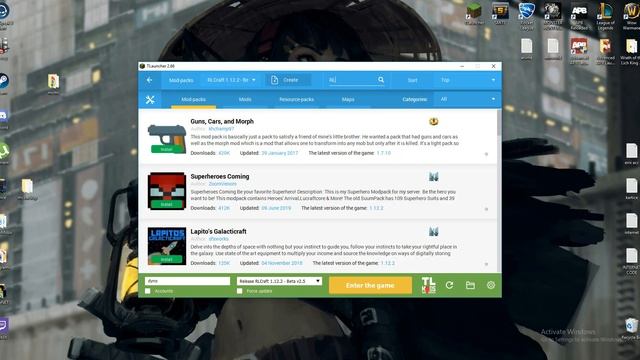
Task: Switch to the Mod-packs tab
Action: 193,100
